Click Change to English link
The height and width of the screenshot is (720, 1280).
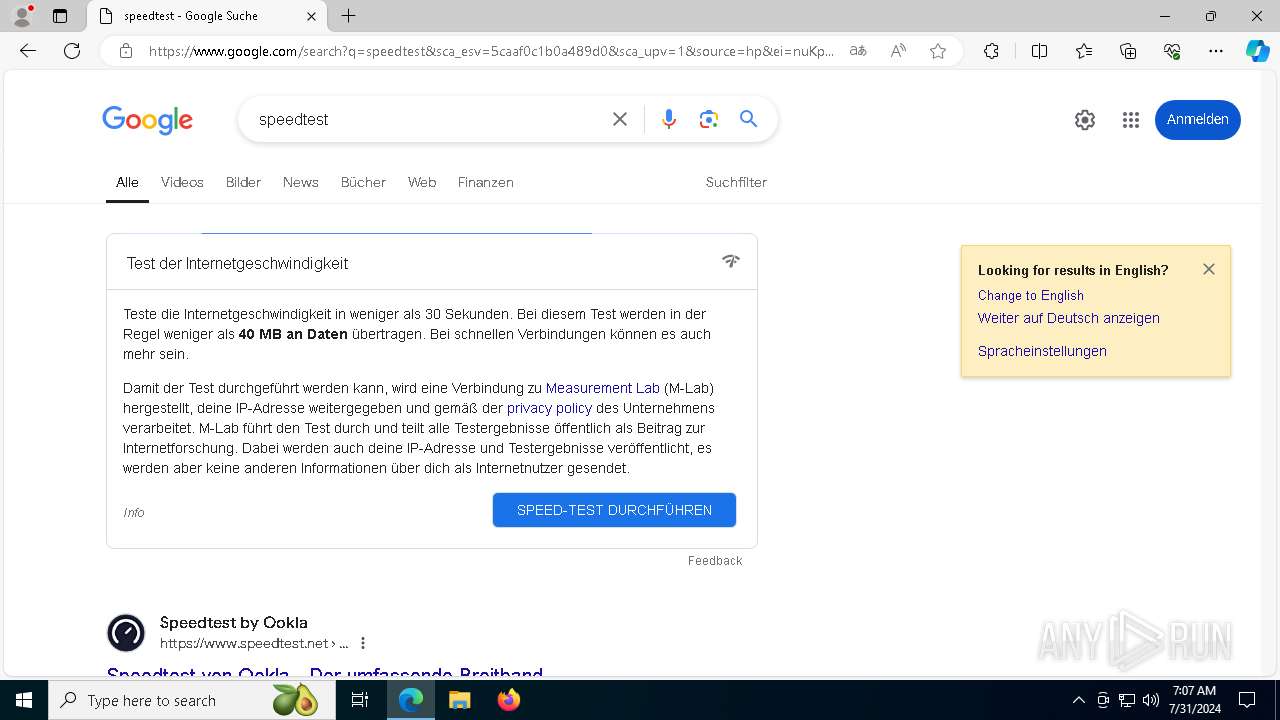[x=1031, y=295]
